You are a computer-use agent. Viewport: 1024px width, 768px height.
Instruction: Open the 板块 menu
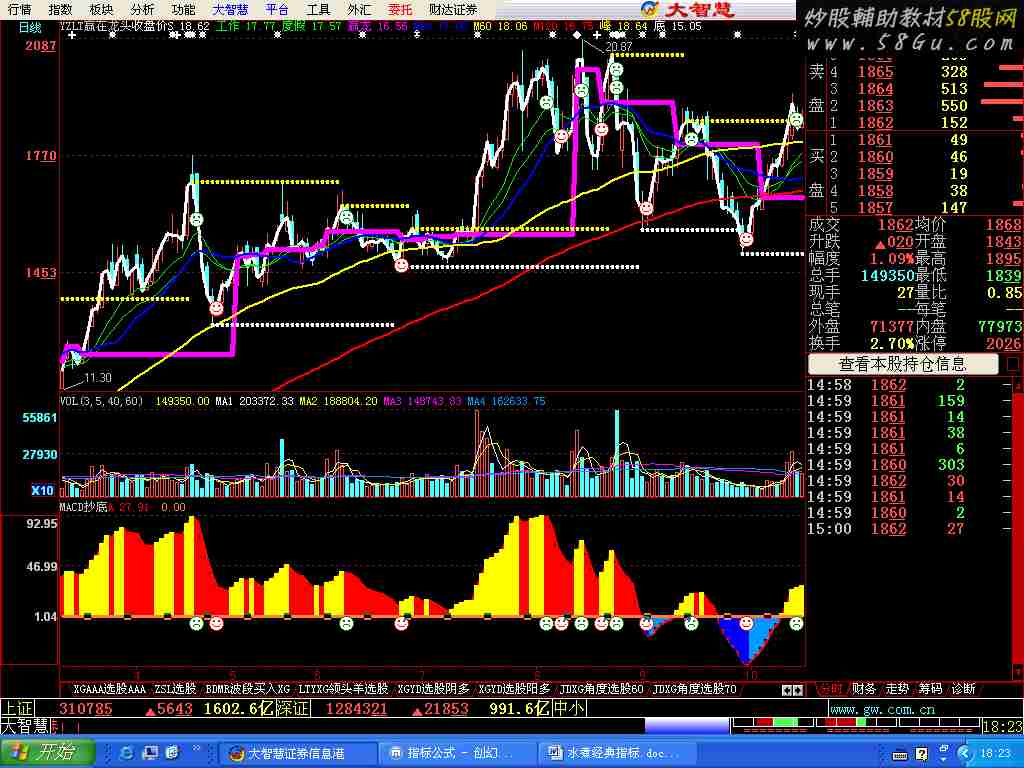coord(101,9)
